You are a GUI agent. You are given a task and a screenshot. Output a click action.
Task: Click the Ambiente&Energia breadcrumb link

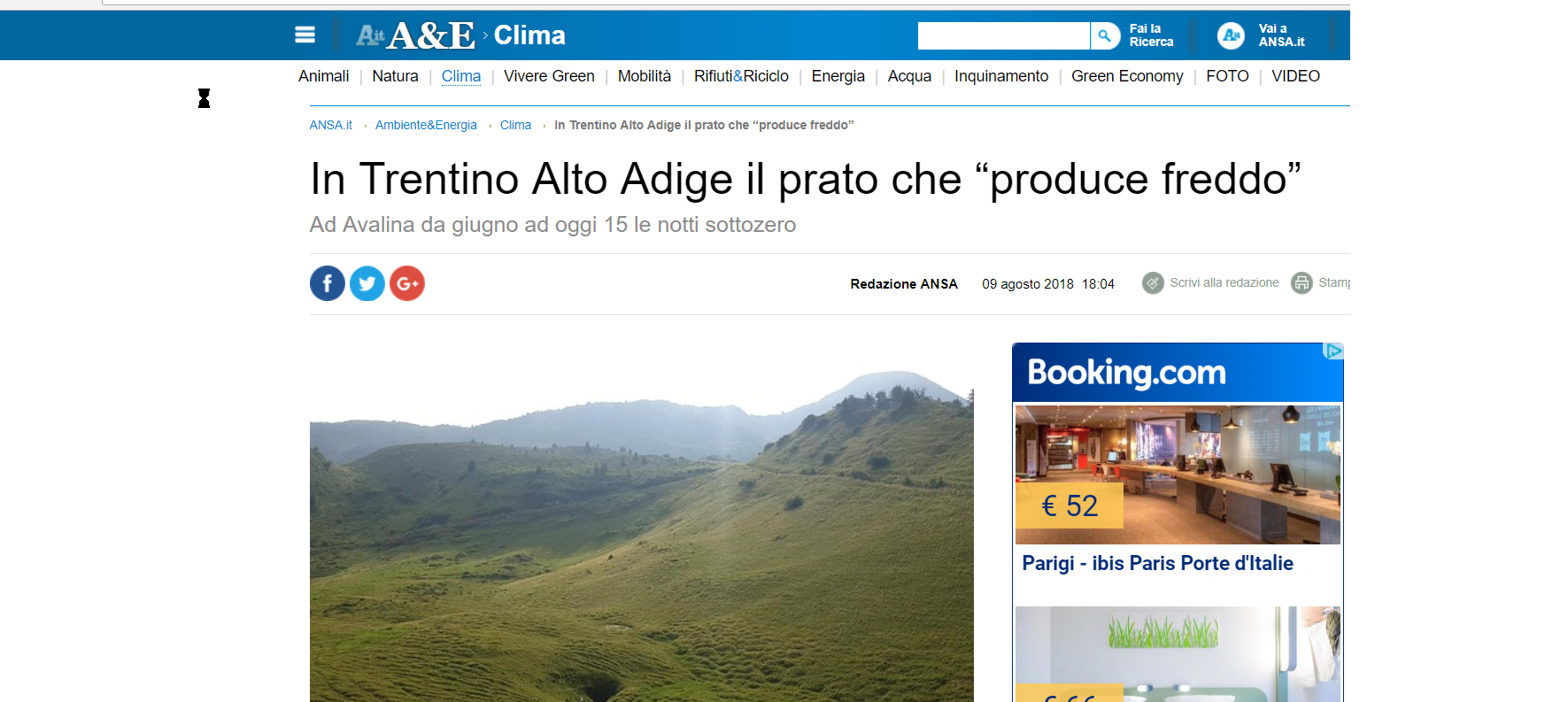click(x=426, y=125)
